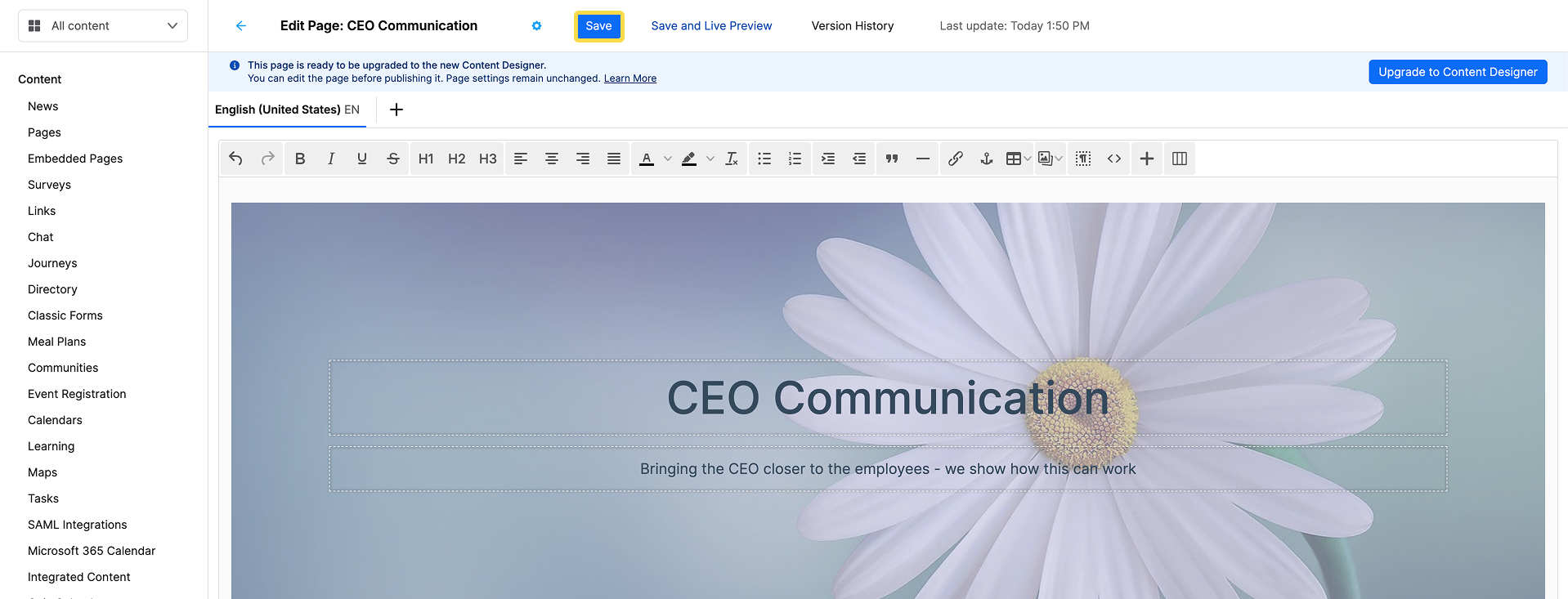Toggle strikethrough formatting
1568x599 pixels.
(x=393, y=159)
